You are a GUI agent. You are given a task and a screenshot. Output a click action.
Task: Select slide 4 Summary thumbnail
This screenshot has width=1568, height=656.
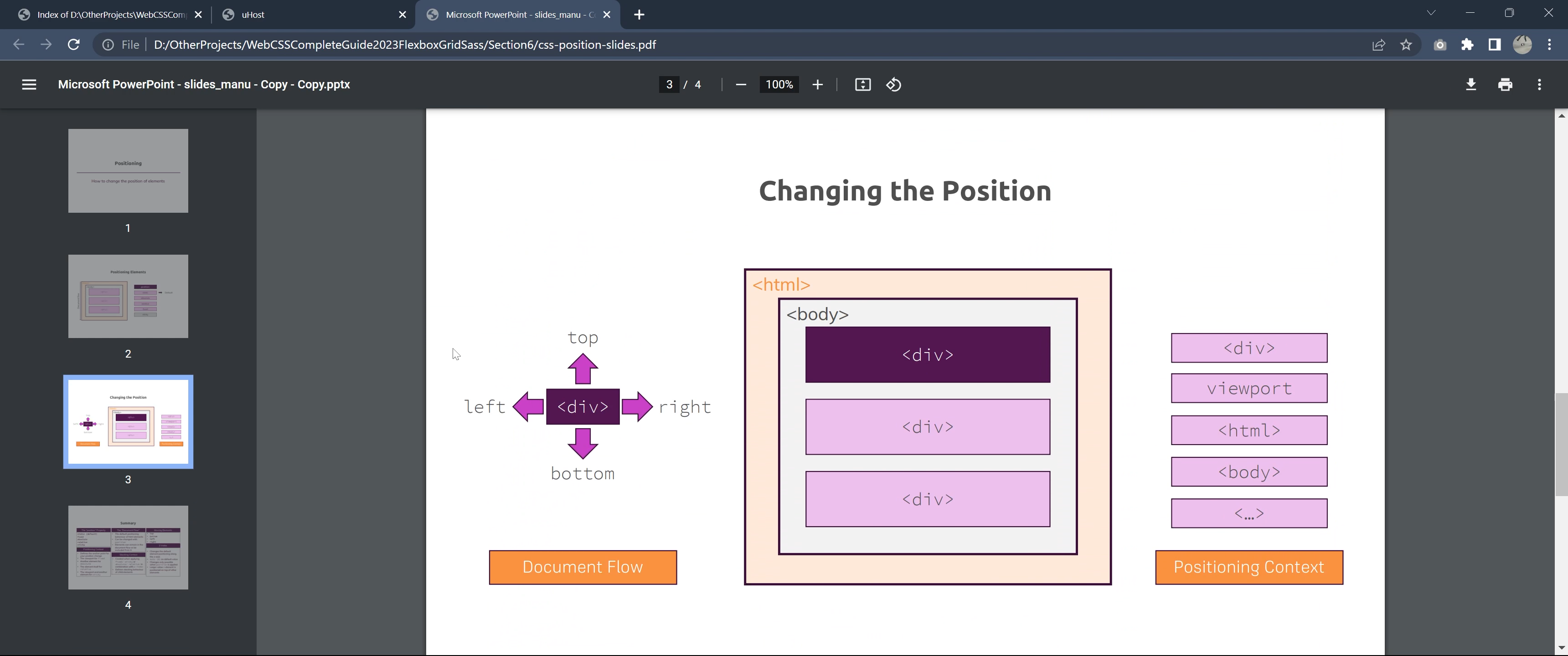pos(128,547)
